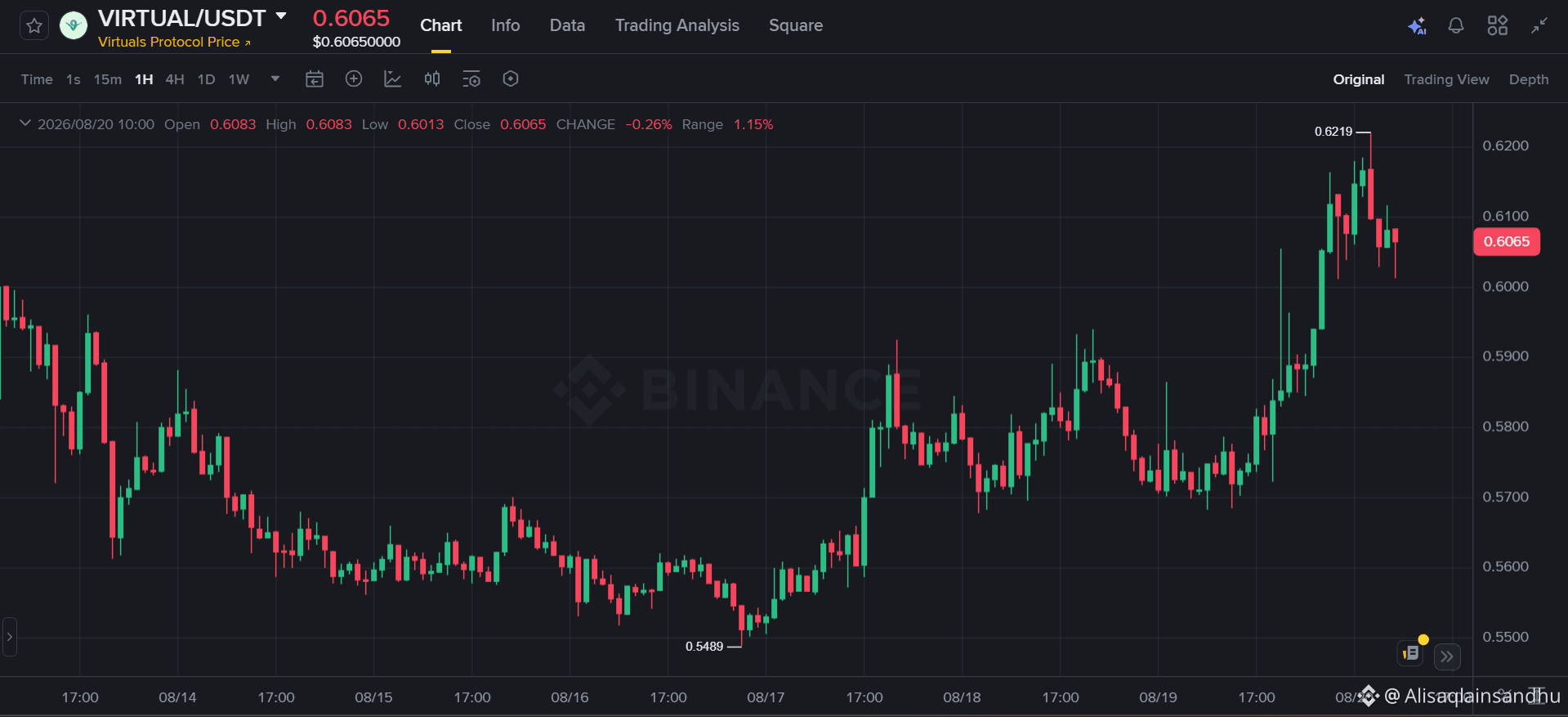Switch to Depth chart view

click(1529, 79)
